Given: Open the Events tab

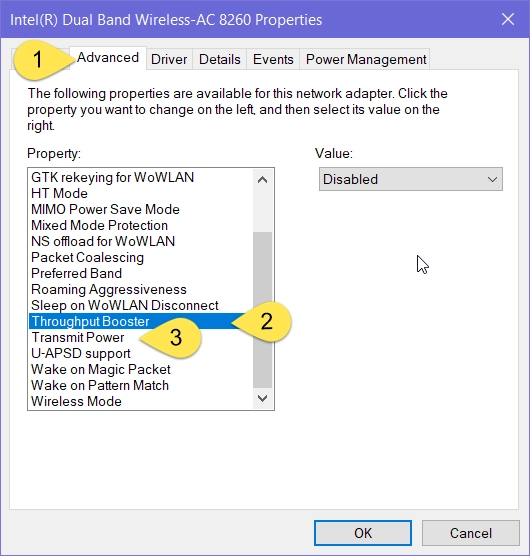Looking at the screenshot, I should (273, 60).
